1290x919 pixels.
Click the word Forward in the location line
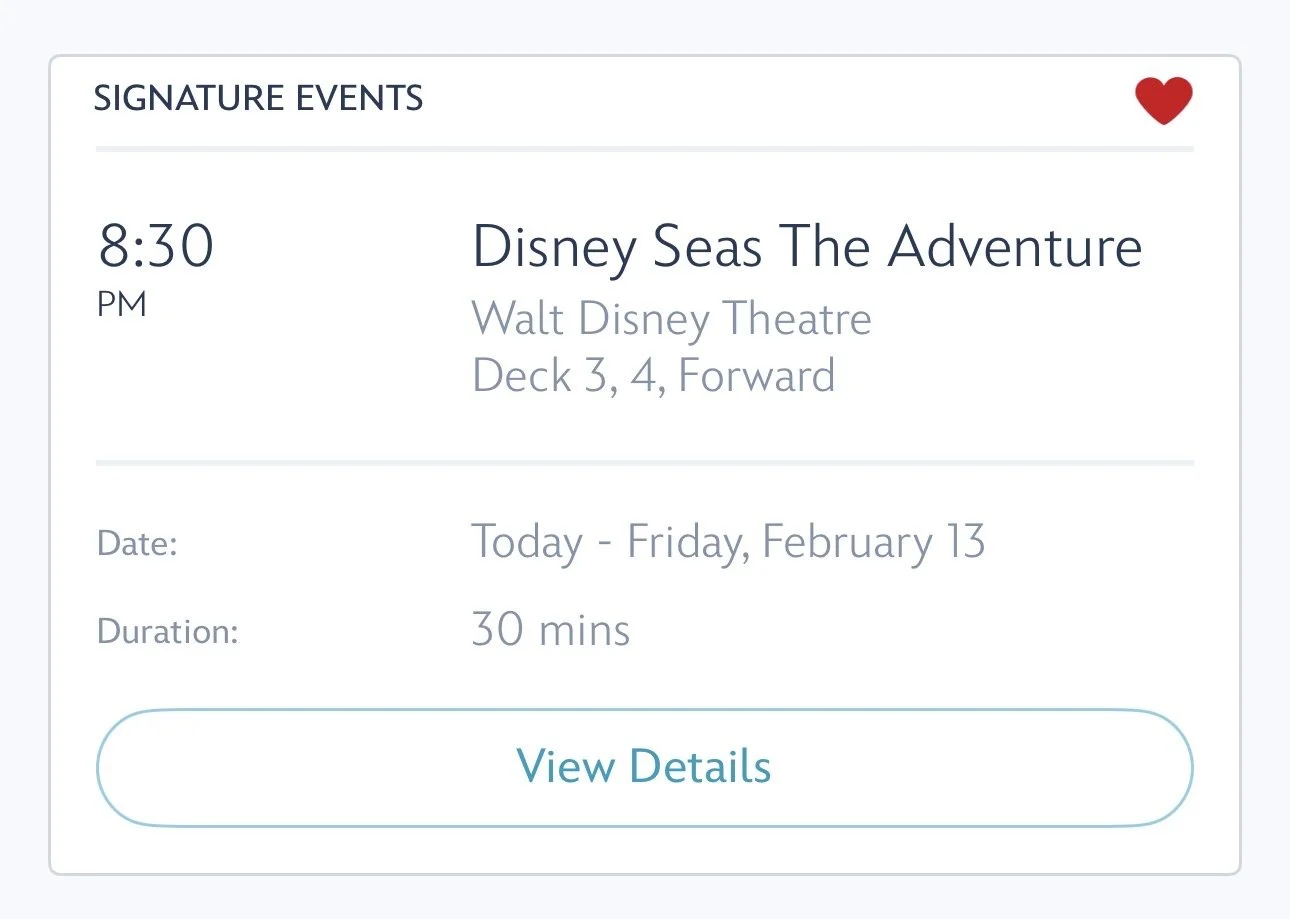pyautogui.click(x=756, y=376)
